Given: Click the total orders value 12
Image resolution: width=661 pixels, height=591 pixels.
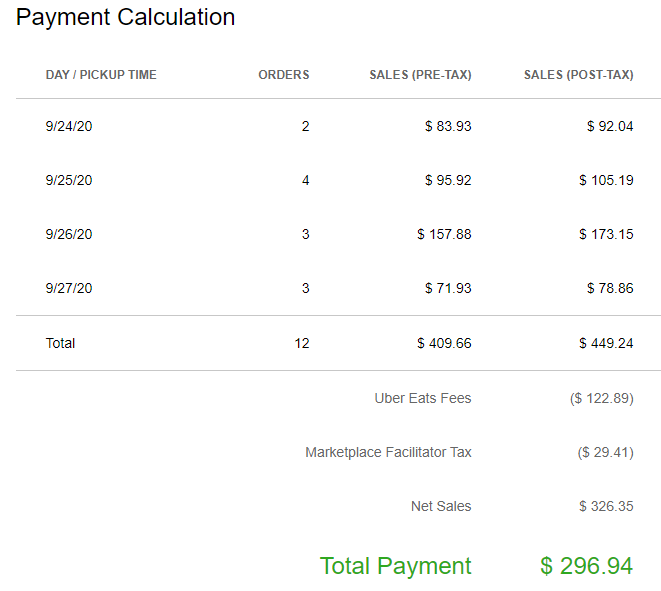Looking at the screenshot, I should tap(302, 343).
